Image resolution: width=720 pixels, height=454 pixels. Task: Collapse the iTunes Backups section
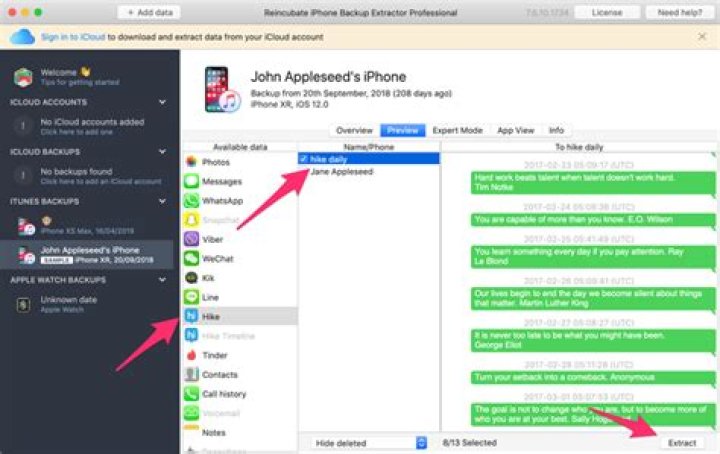(164, 201)
